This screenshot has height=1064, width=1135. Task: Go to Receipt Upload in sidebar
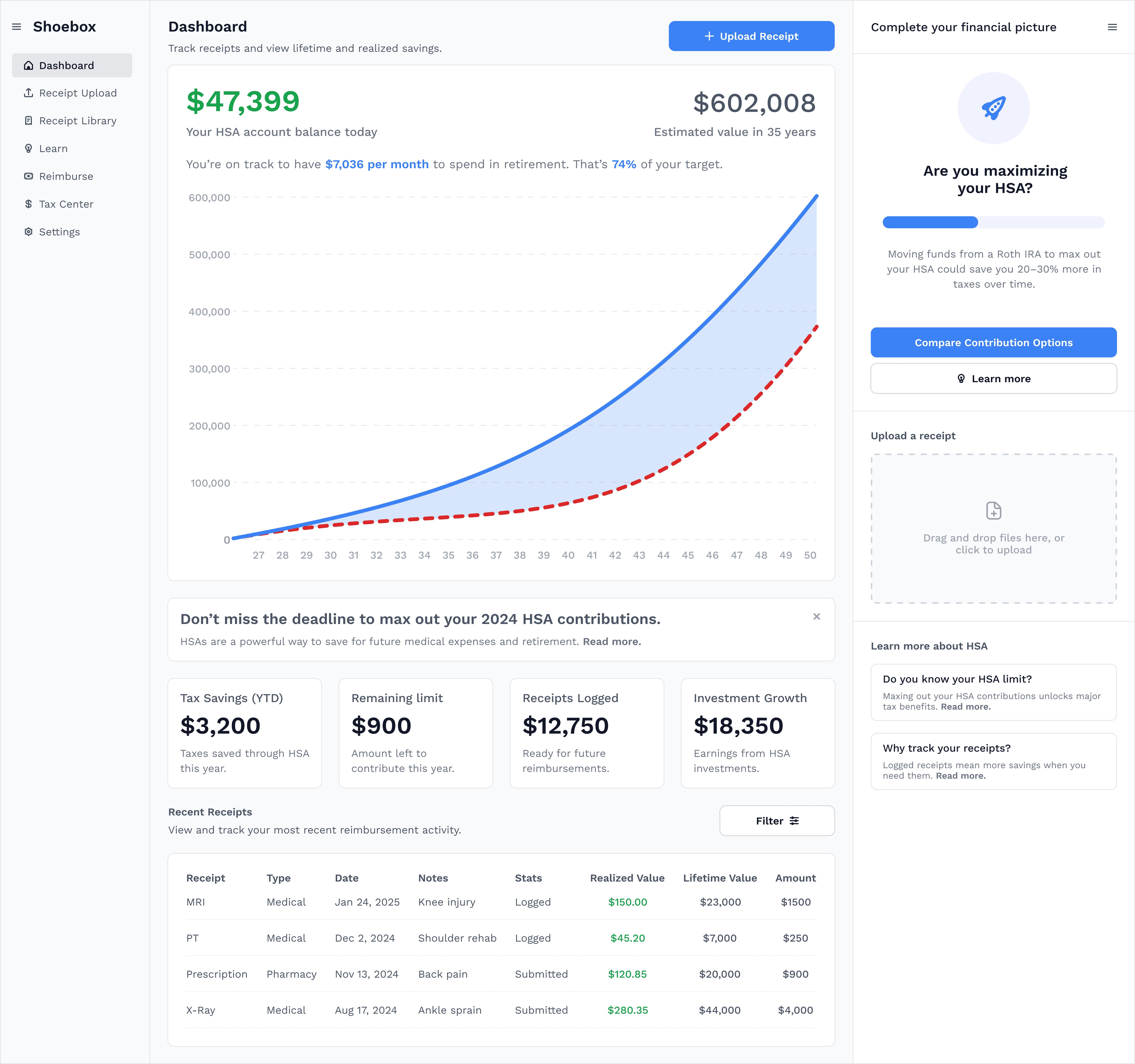(x=72, y=93)
